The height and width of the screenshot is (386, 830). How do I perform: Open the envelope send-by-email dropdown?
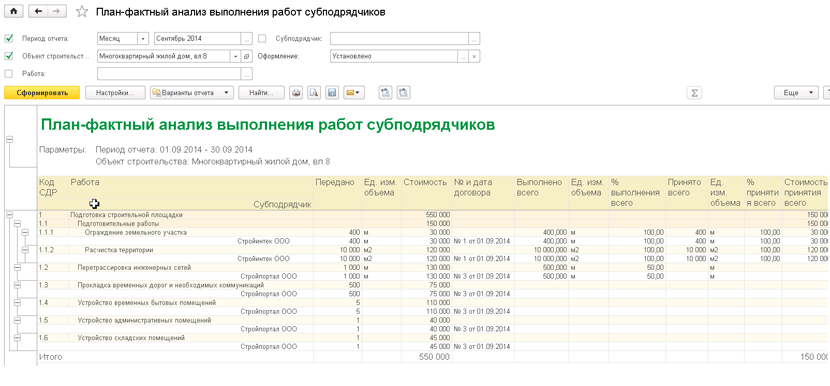coord(354,93)
